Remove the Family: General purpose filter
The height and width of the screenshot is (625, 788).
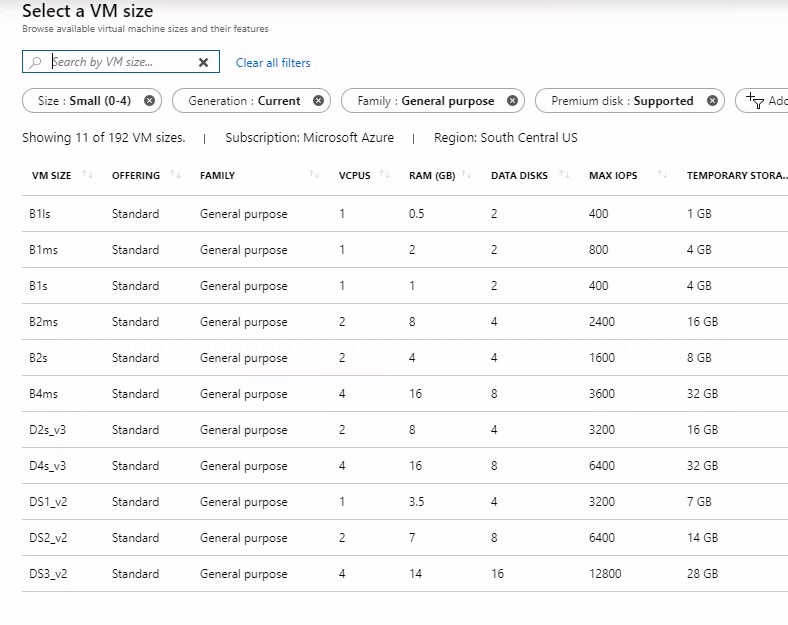coord(512,100)
